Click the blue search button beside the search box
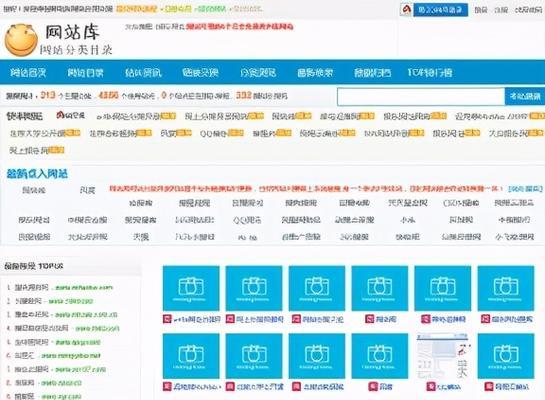This screenshot has height=400, width=545. pos(525,96)
